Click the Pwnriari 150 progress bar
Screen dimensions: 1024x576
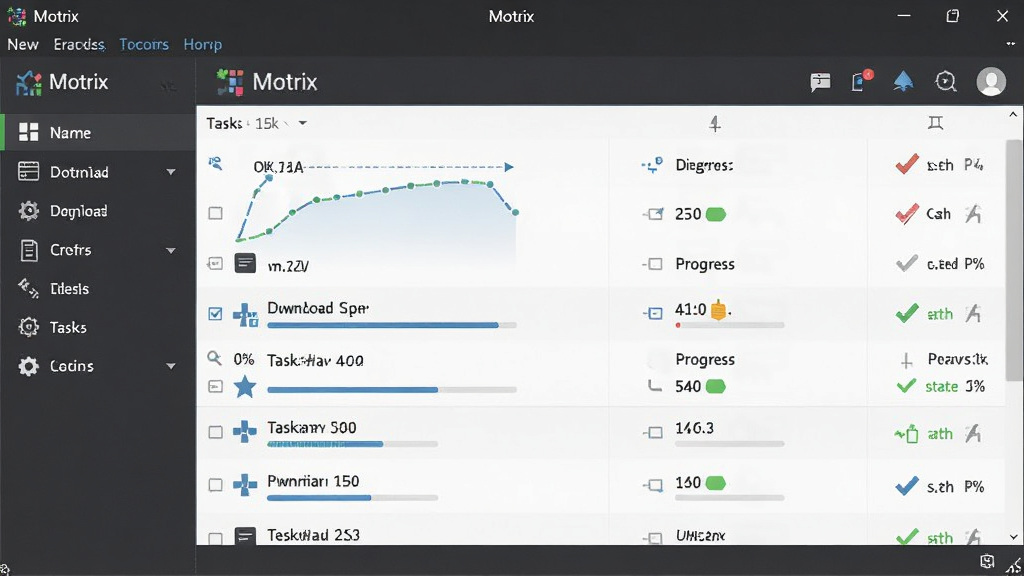coord(353,498)
